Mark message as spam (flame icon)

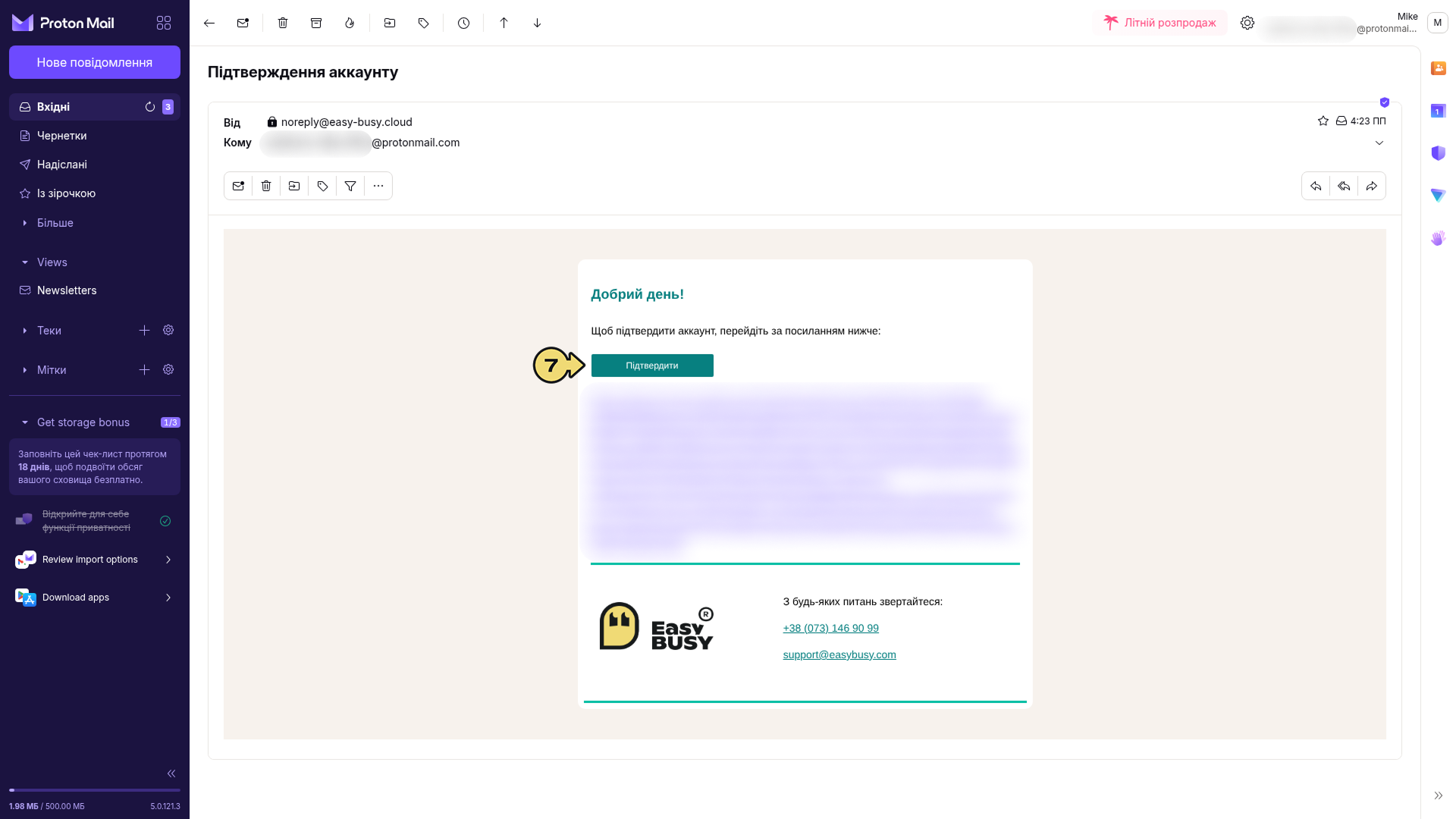pyautogui.click(x=350, y=23)
